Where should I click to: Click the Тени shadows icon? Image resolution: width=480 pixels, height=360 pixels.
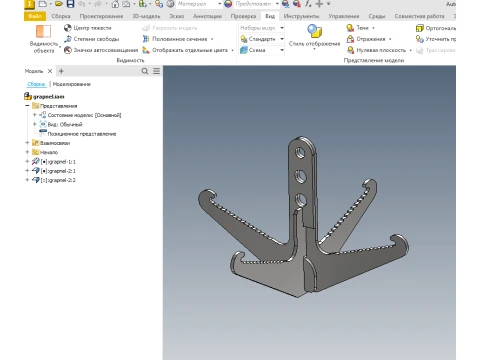(x=350, y=28)
